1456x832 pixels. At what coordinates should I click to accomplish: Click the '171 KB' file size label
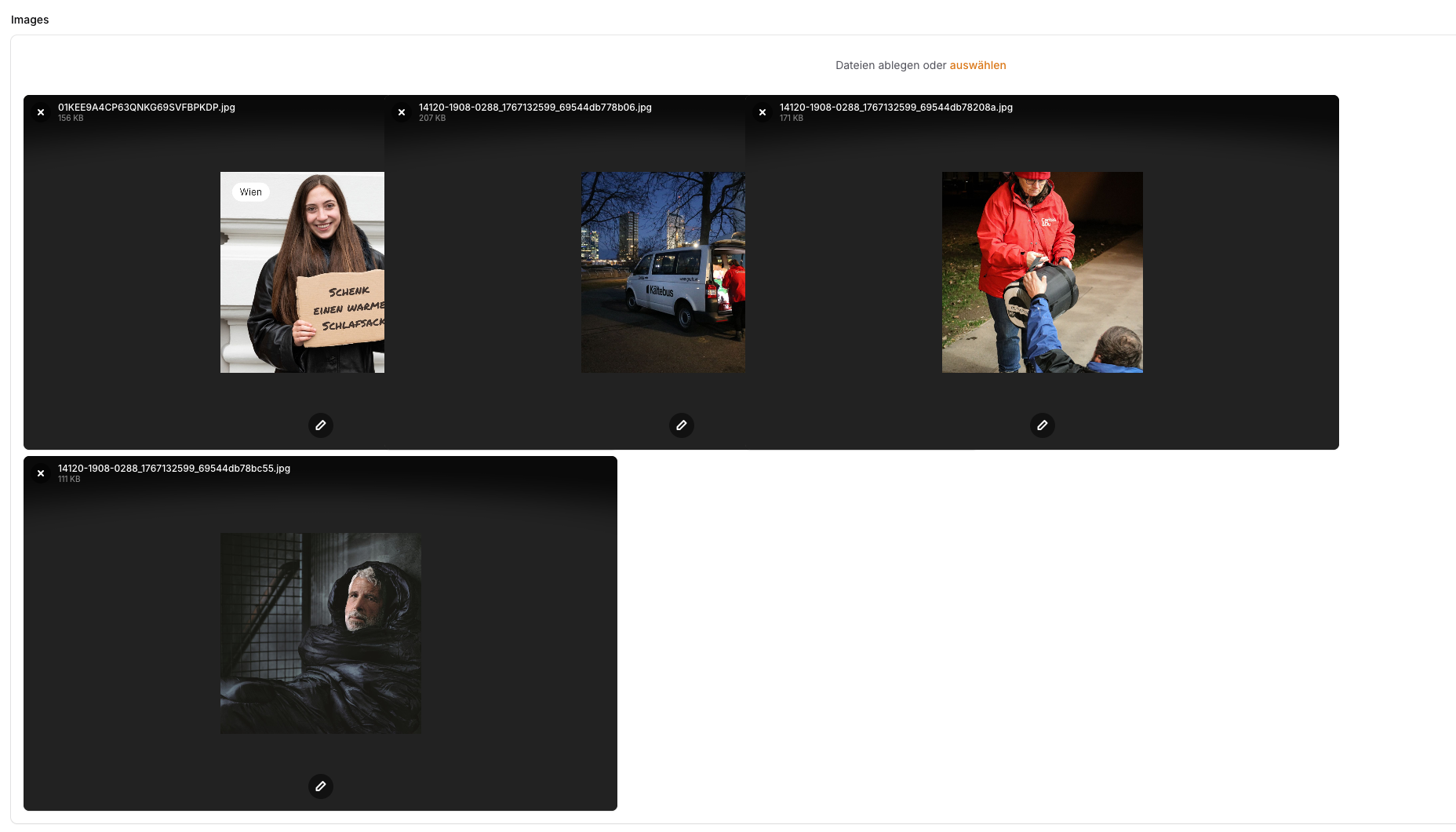[x=792, y=119]
